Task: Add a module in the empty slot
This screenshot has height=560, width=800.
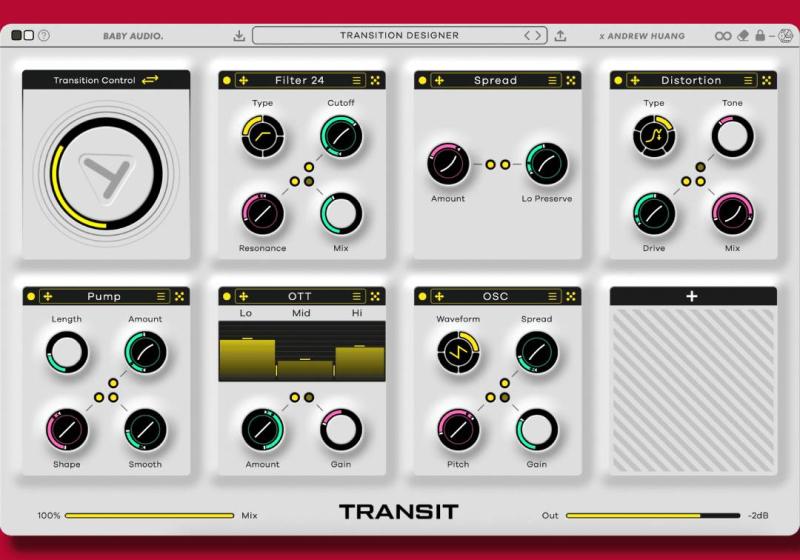Action: tap(692, 296)
